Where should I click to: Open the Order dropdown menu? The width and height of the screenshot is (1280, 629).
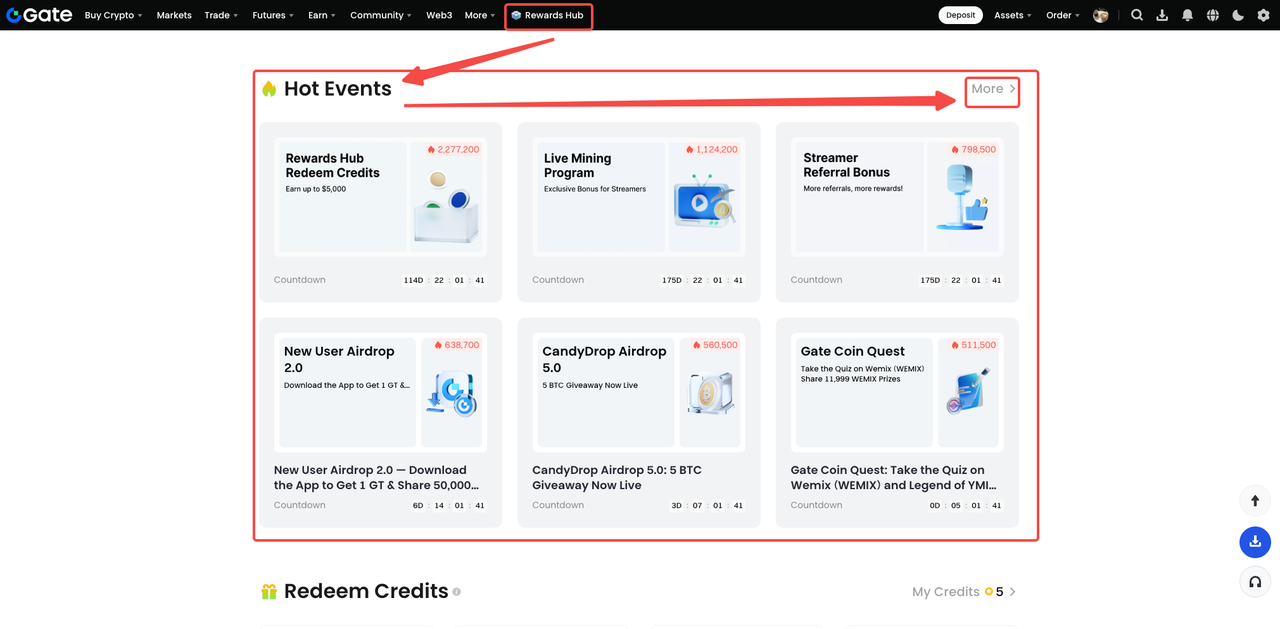(x=1063, y=15)
